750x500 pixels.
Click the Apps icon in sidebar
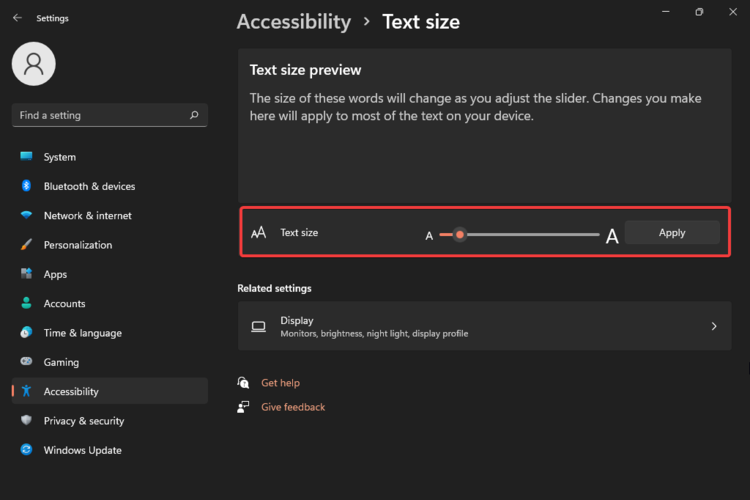coord(26,274)
